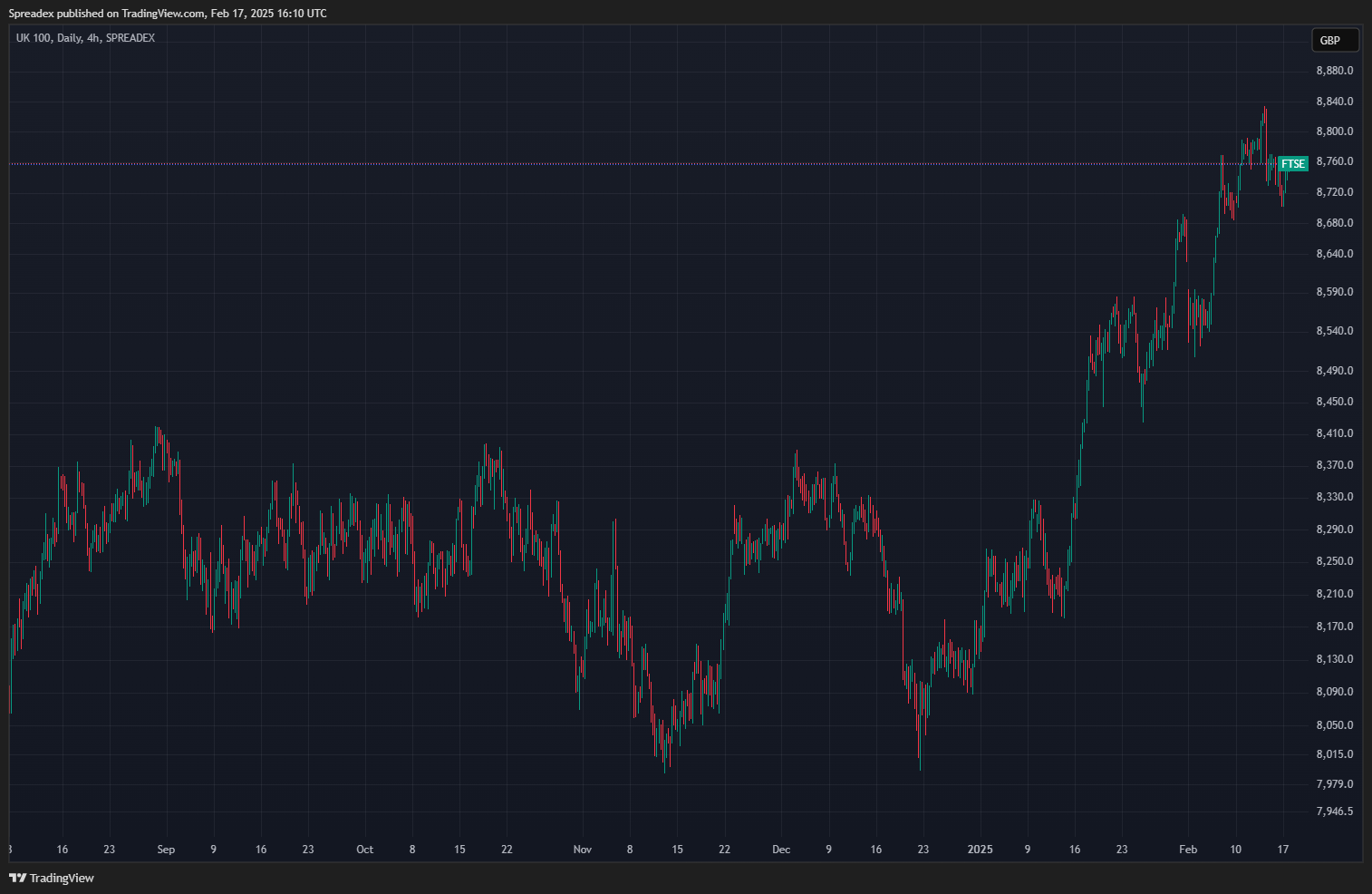Click the GBP currency button
Image resolution: width=1372 pixels, height=894 pixels.
(1335, 40)
